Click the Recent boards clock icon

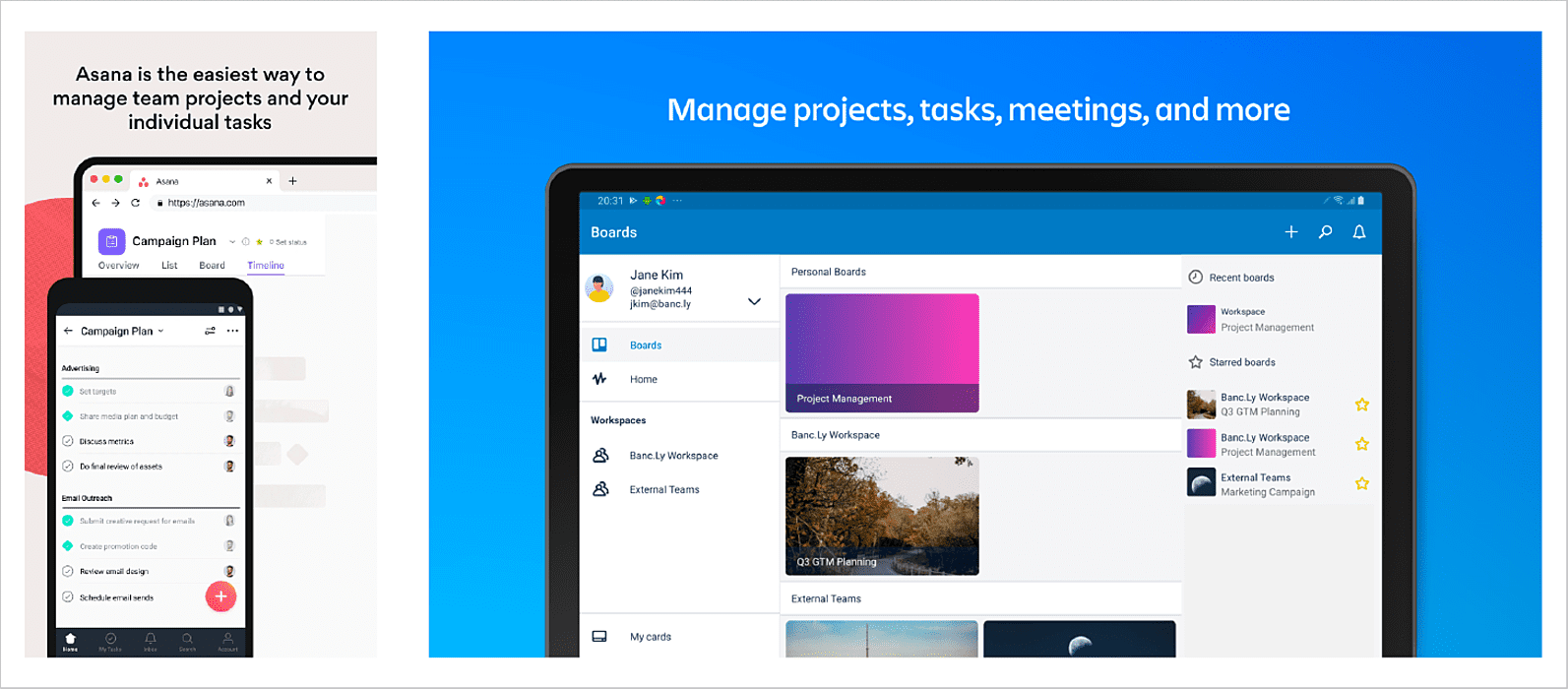pos(1195,278)
